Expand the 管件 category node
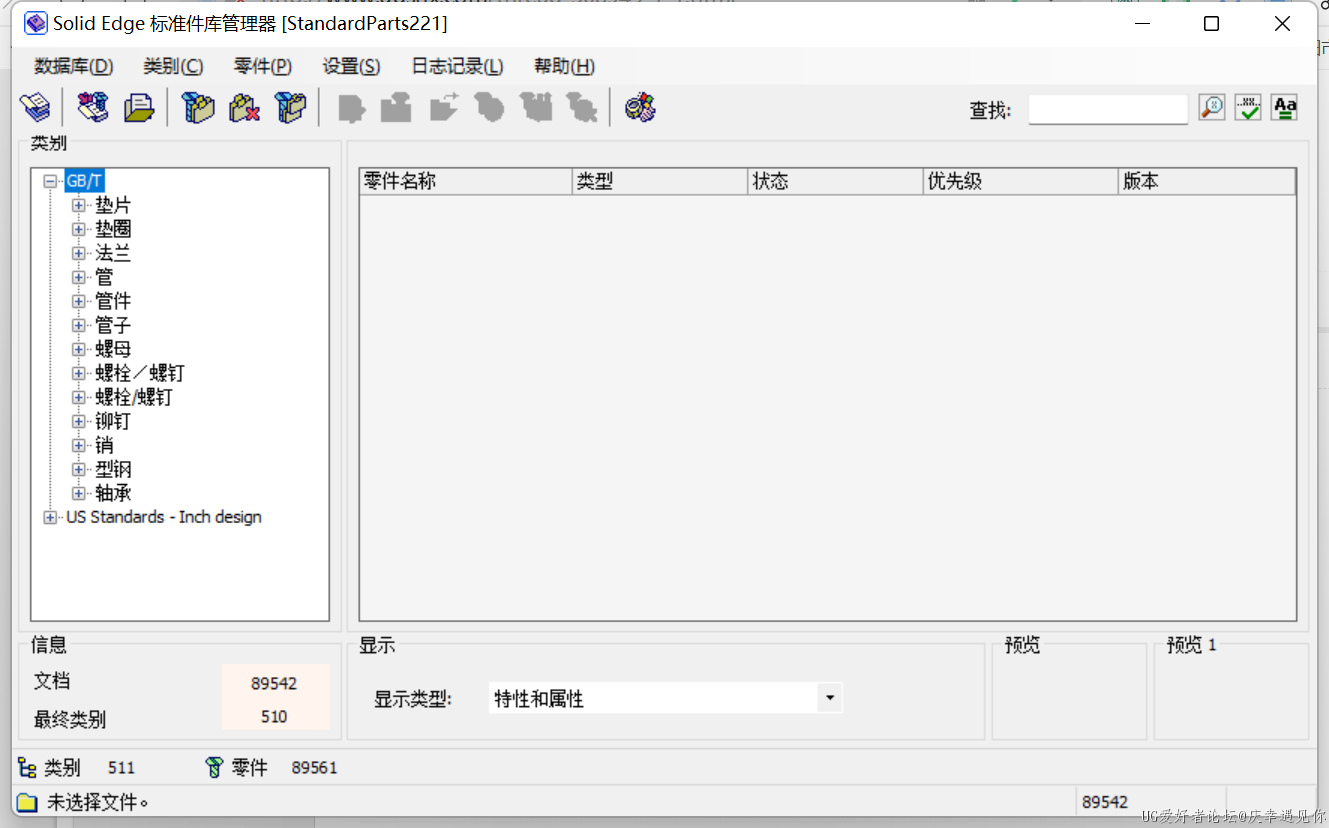Image resolution: width=1329 pixels, height=828 pixels. tap(79, 302)
